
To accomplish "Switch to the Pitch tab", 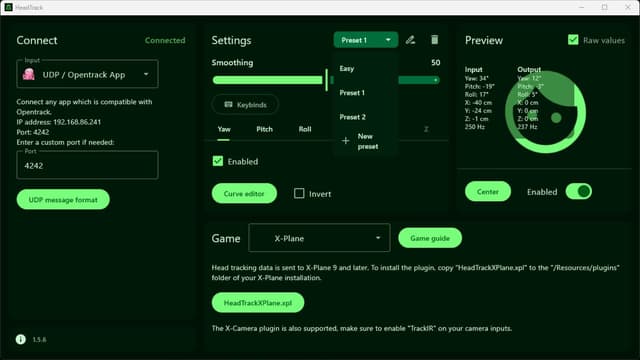I will pos(264,129).
